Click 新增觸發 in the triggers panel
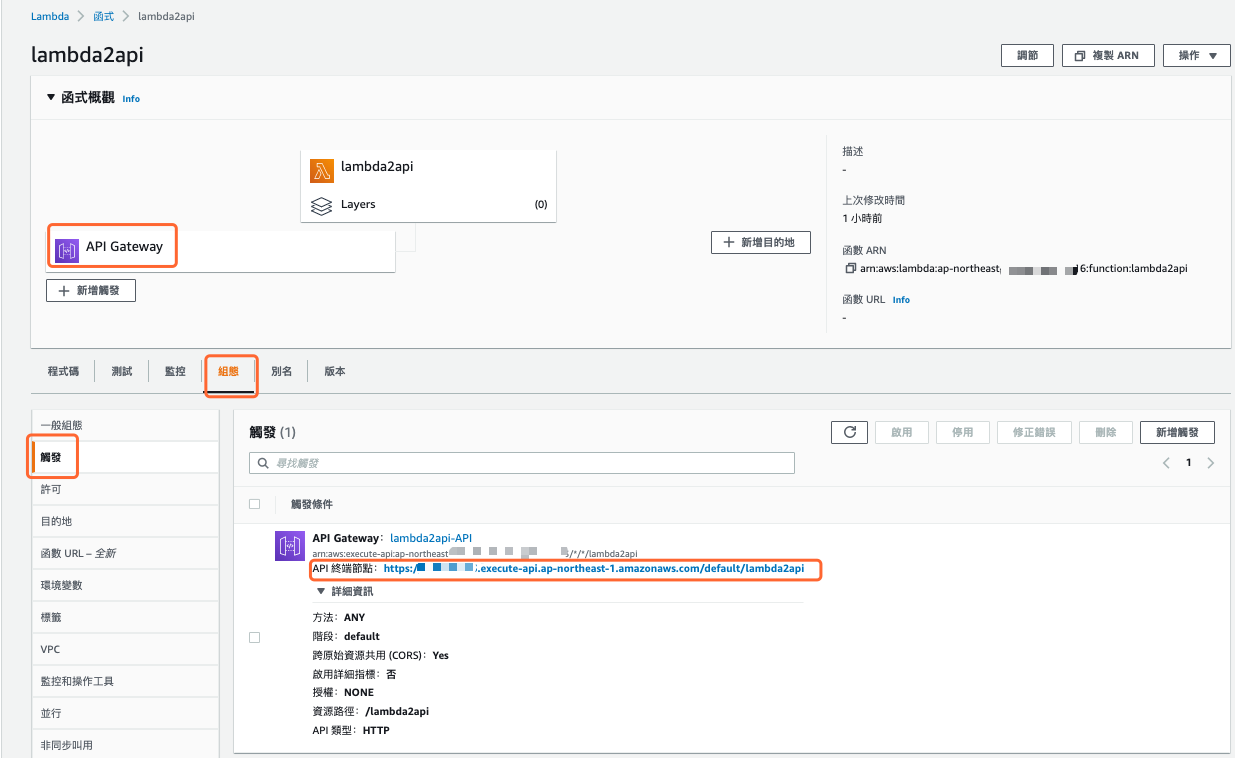This screenshot has height=758, width=1235. (1177, 432)
